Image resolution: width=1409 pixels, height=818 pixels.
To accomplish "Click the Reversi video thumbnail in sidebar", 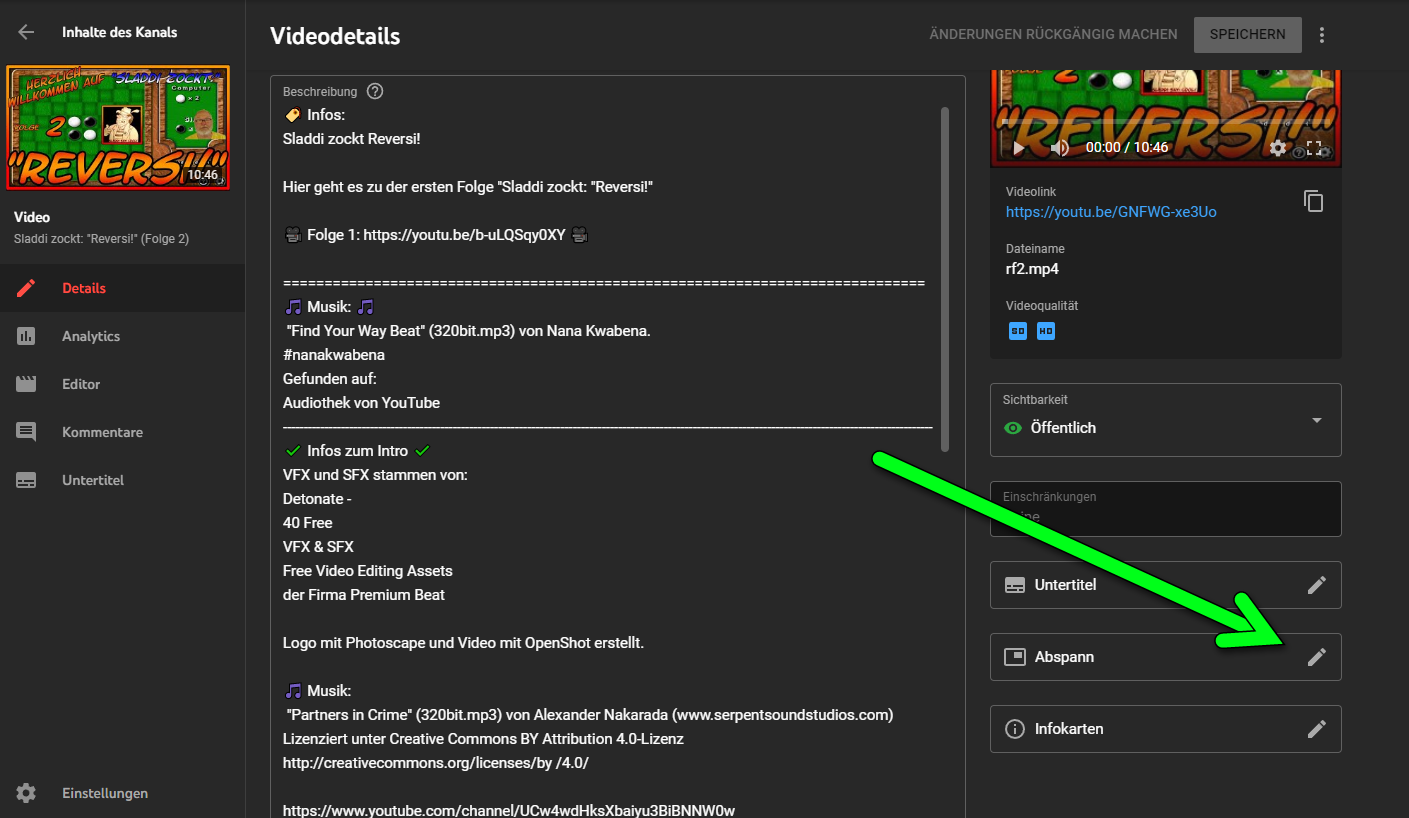I will [118, 128].
